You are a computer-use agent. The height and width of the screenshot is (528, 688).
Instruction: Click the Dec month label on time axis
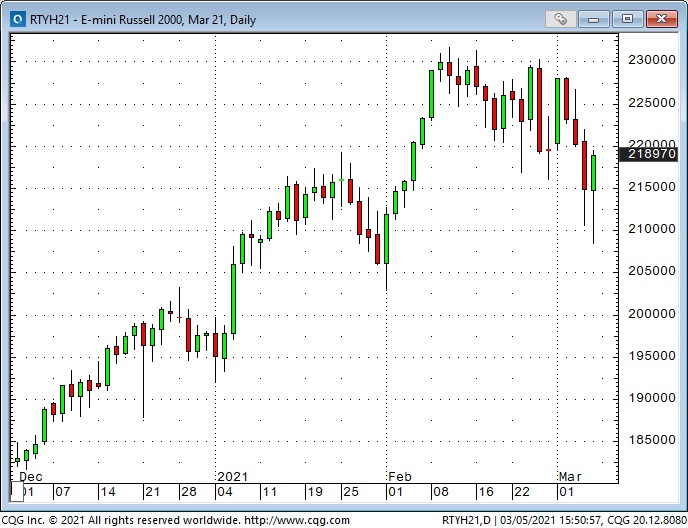[31, 477]
